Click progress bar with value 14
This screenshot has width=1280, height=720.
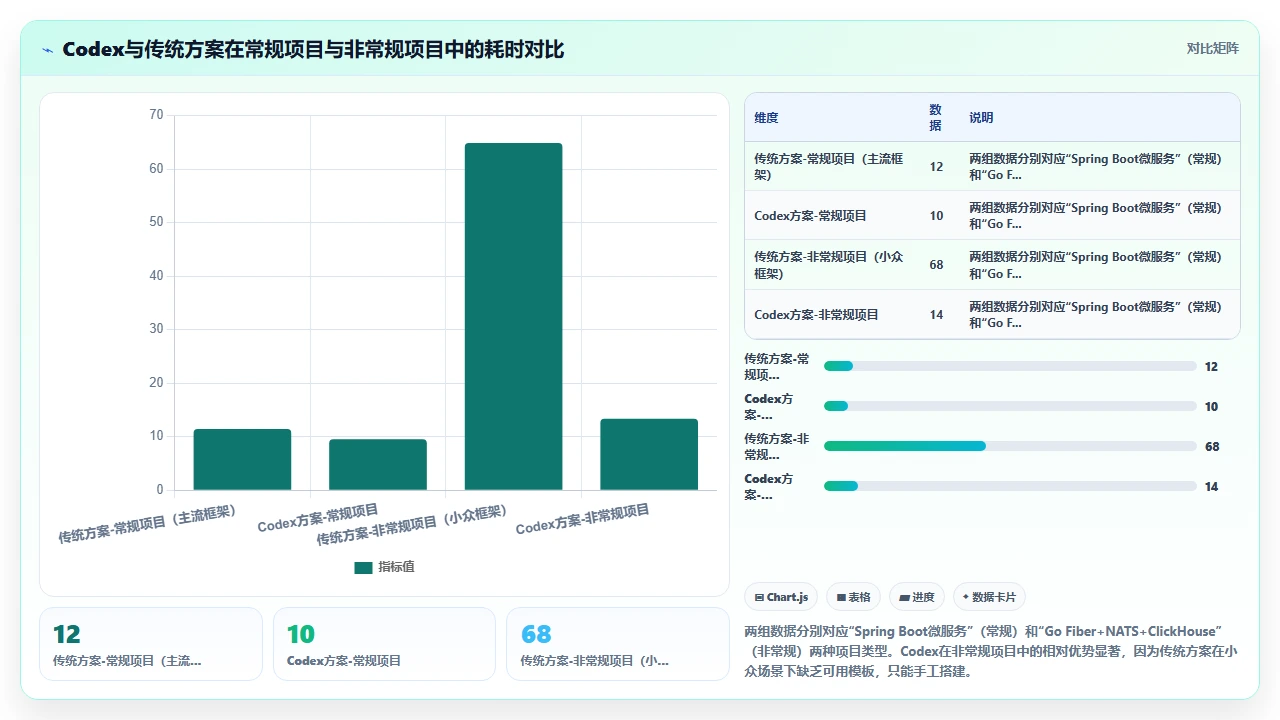coord(1010,486)
